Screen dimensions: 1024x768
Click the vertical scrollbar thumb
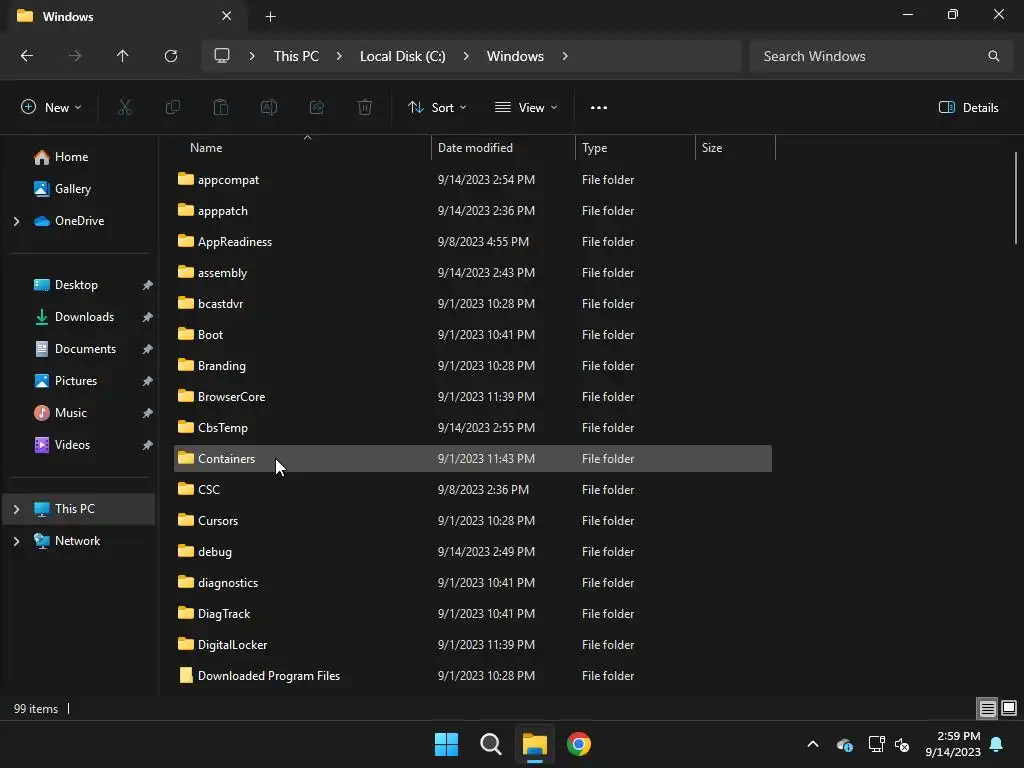tap(1016, 197)
